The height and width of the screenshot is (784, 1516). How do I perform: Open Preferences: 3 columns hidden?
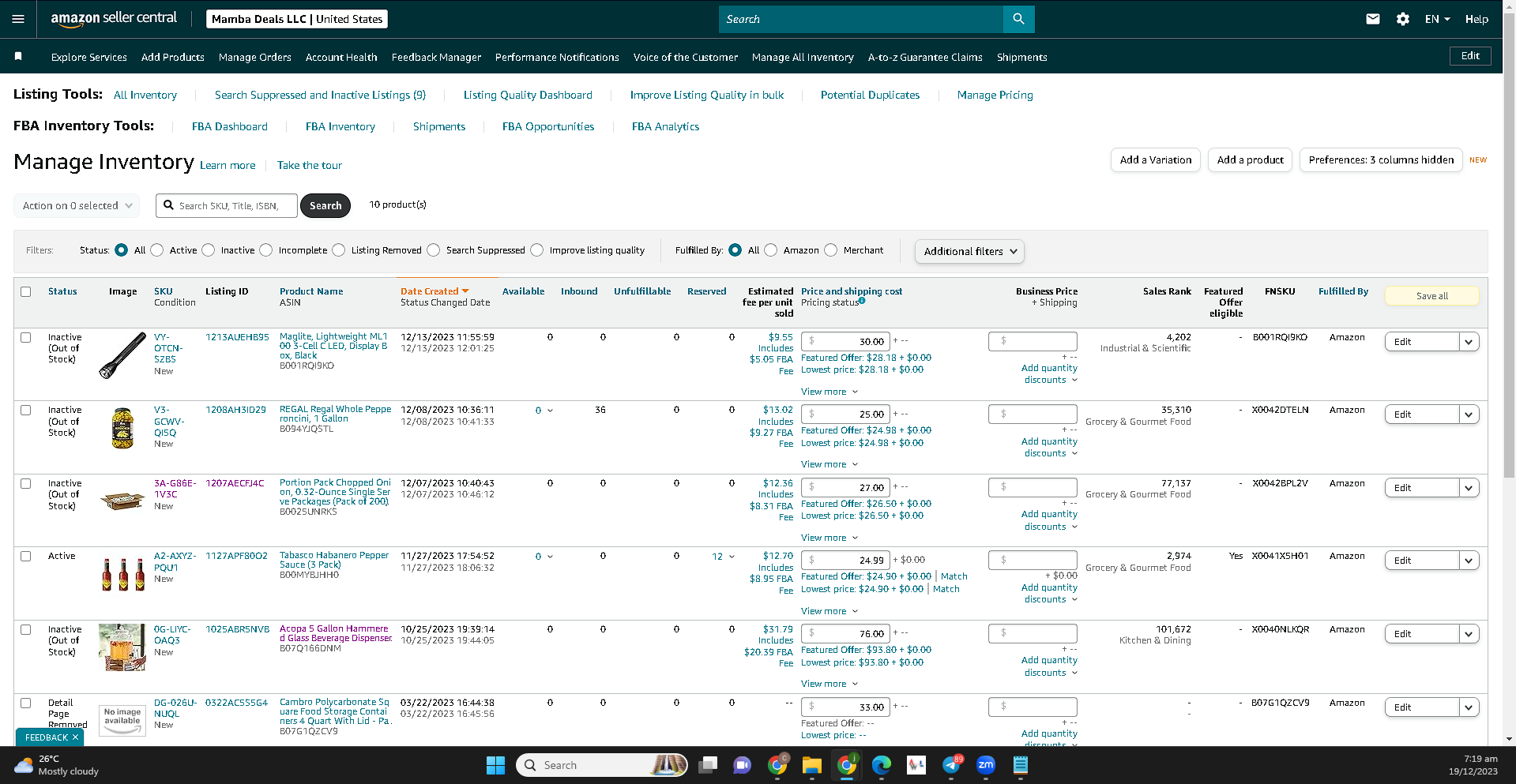pyautogui.click(x=1381, y=159)
